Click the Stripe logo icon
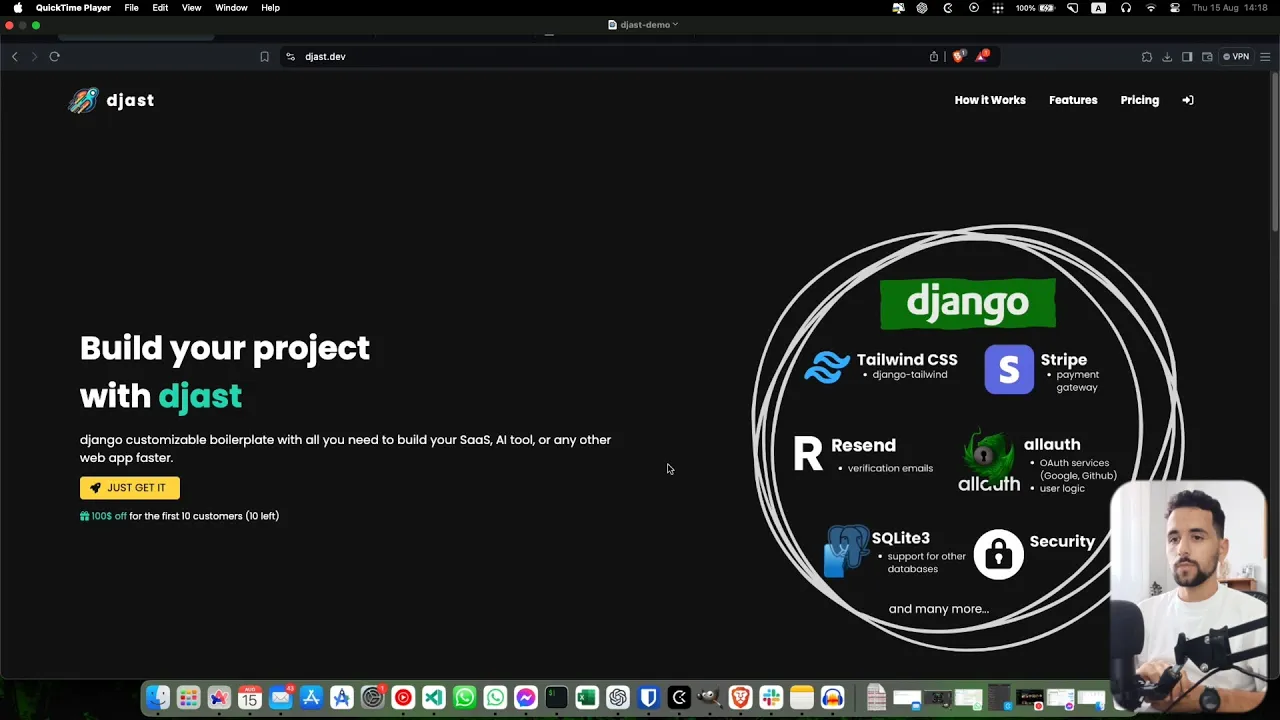Screen dimensions: 1280x720 tap(1009, 370)
